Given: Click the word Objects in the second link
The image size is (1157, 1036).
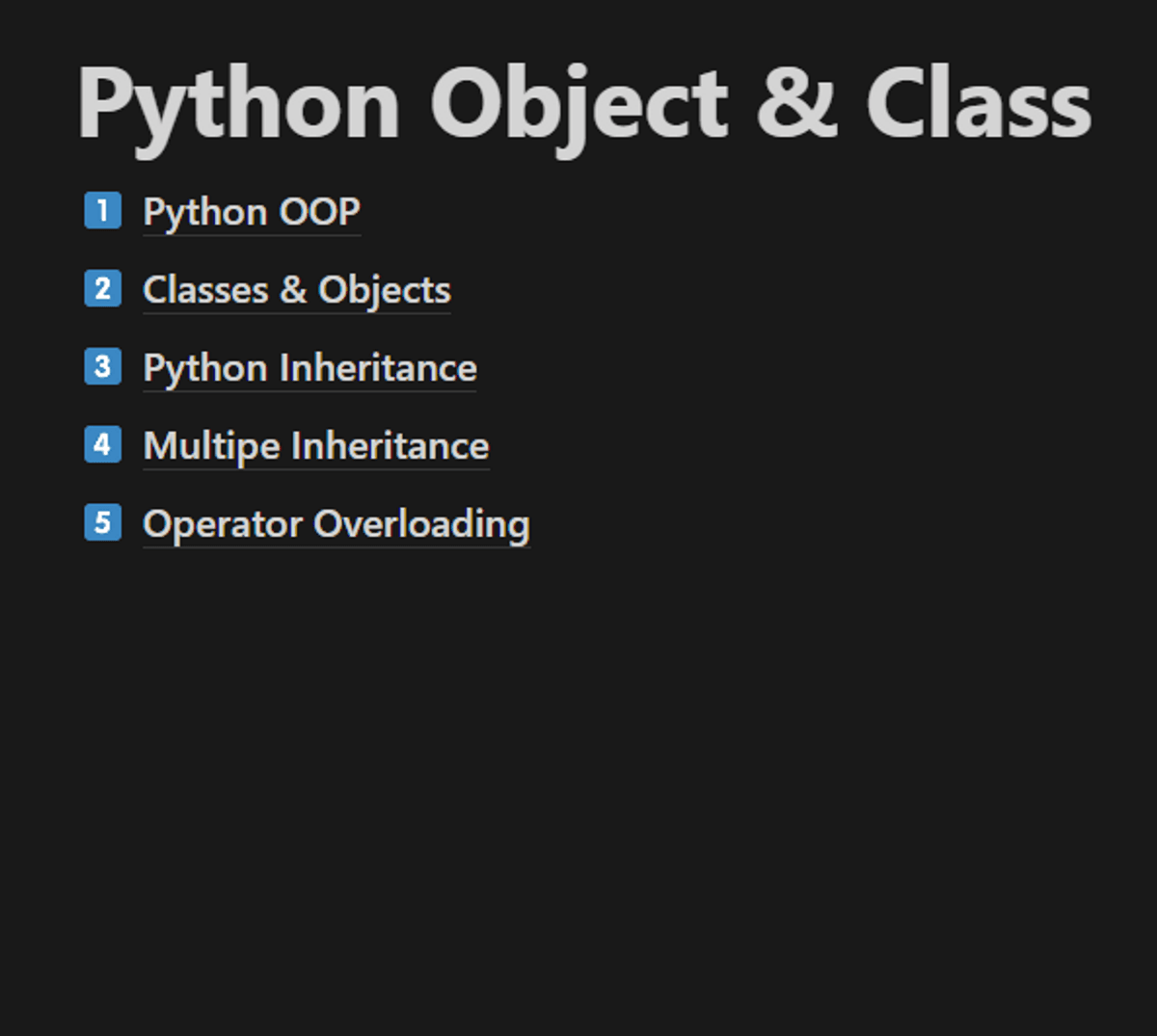Looking at the screenshot, I should pos(384,290).
